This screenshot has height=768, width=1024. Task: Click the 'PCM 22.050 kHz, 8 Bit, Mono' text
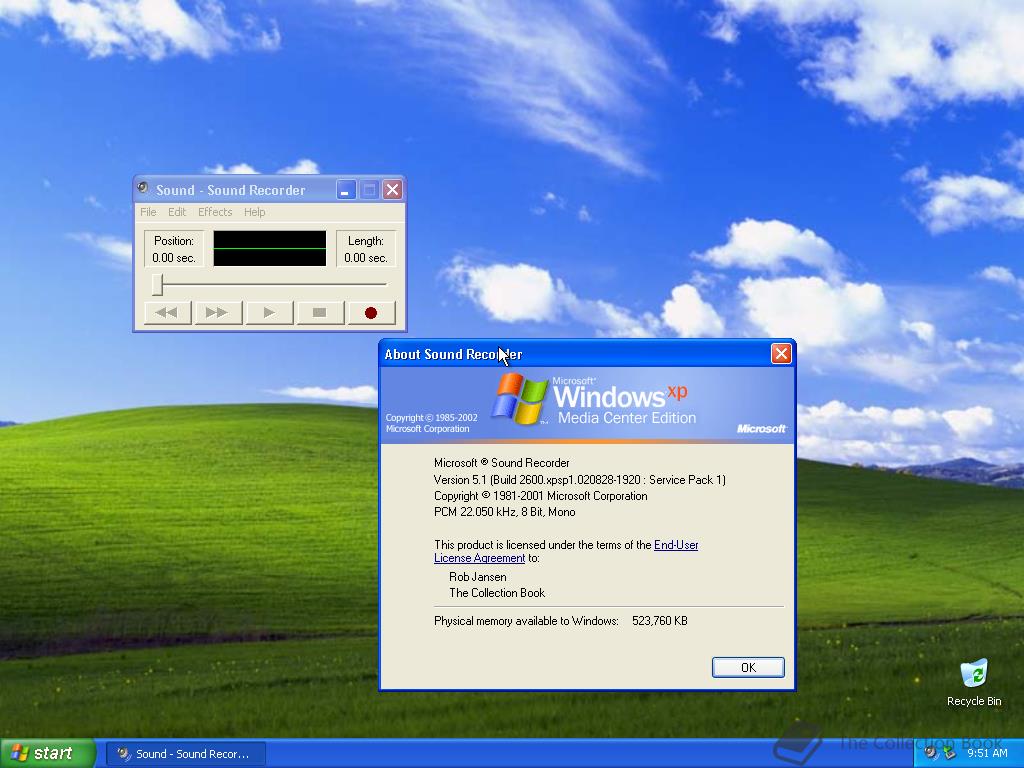504,512
